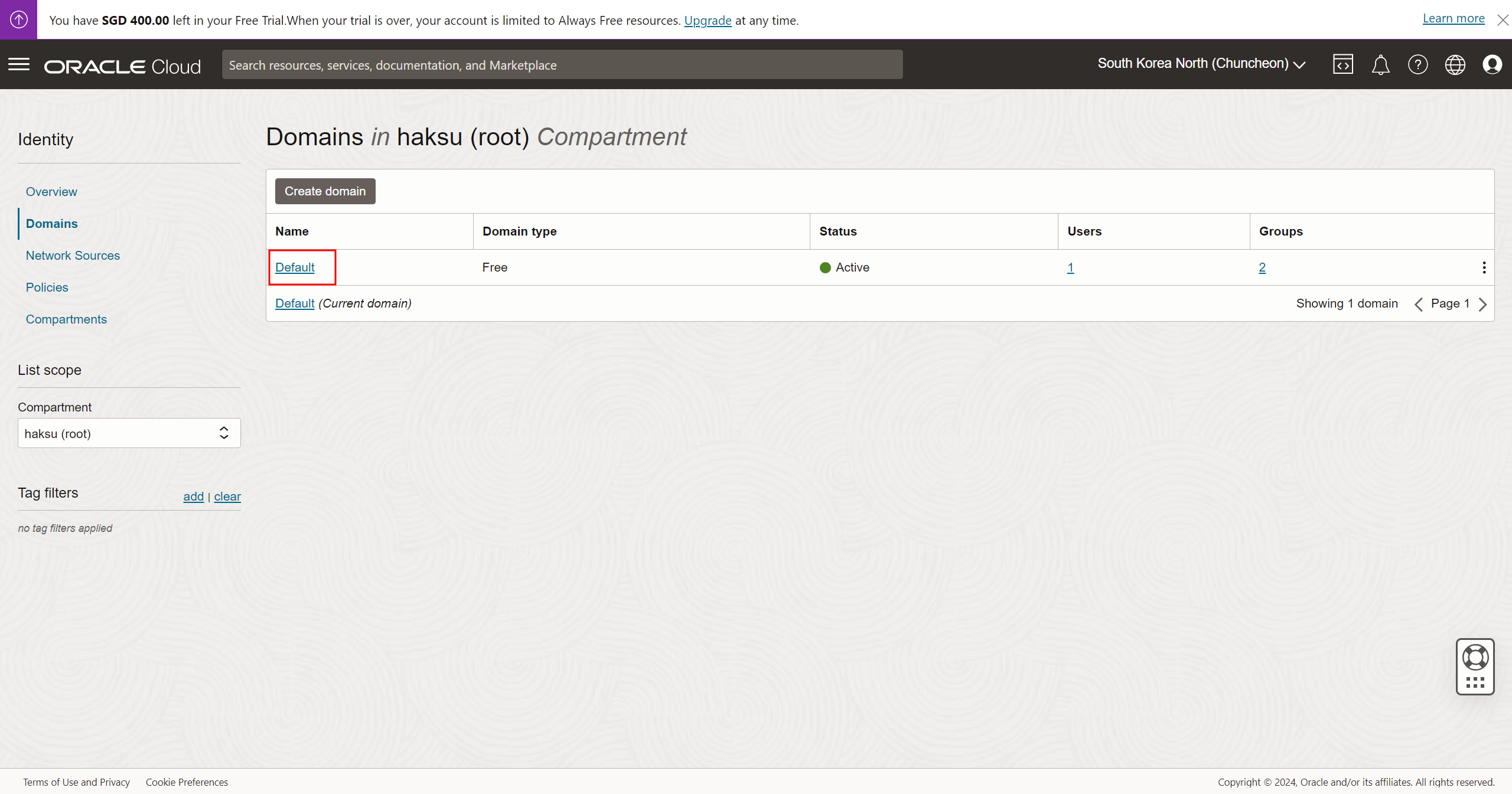Click the search resources input field
1512x794 pixels.
click(562, 65)
